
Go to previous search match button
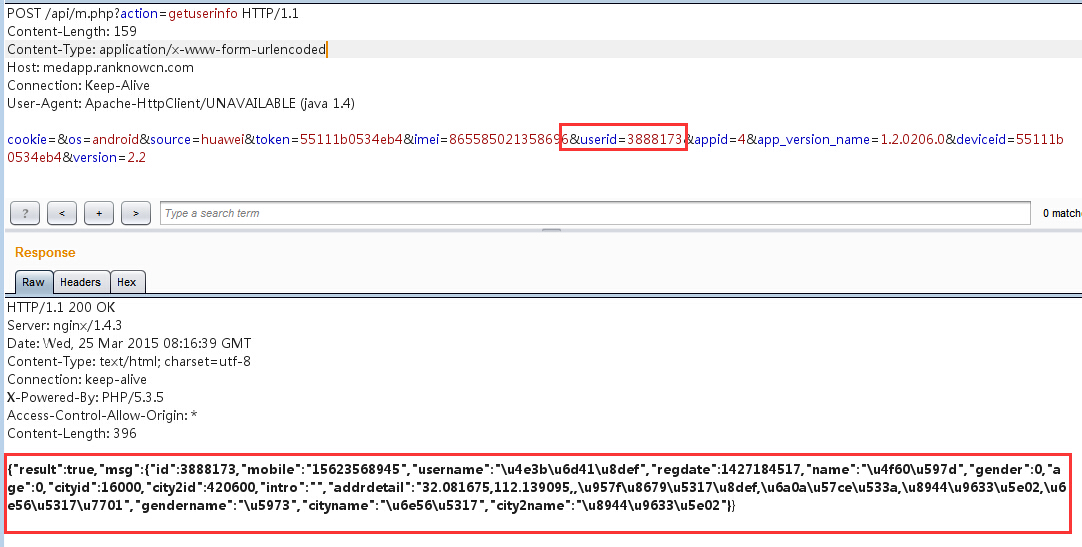click(62, 213)
